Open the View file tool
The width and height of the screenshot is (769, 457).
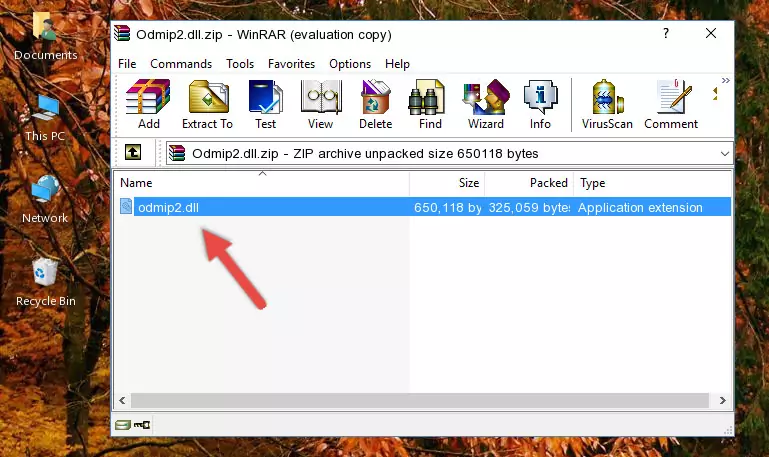[x=321, y=104]
